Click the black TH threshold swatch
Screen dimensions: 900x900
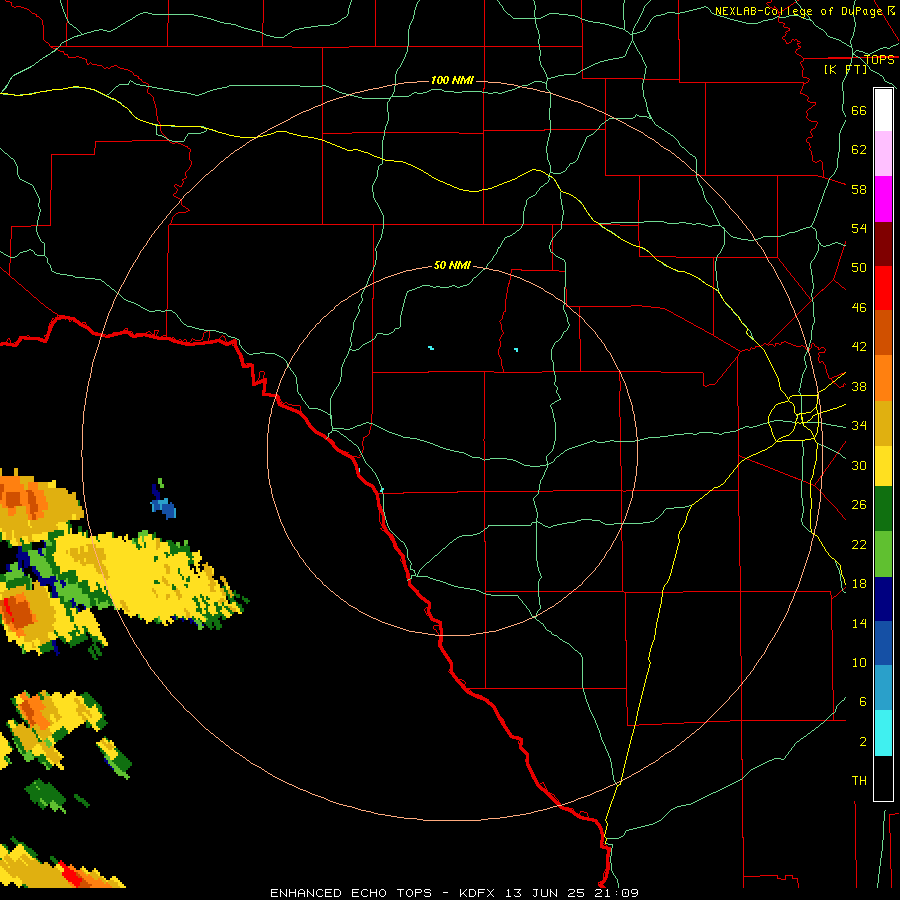coord(883,778)
